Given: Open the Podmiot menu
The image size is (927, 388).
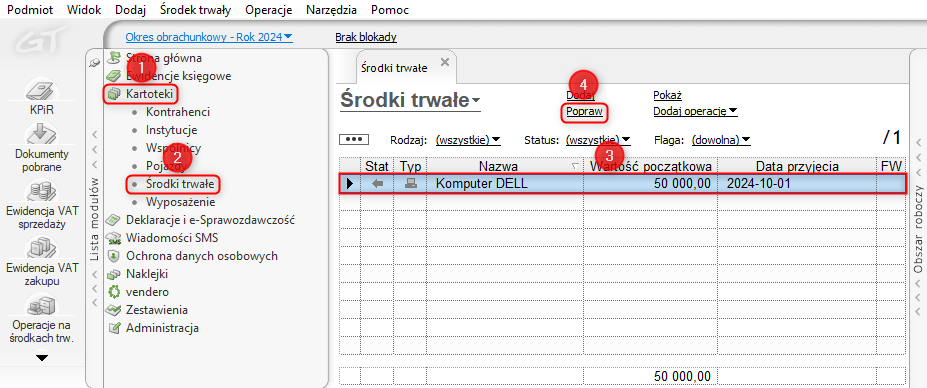Looking at the screenshot, I should click(30, 9).
